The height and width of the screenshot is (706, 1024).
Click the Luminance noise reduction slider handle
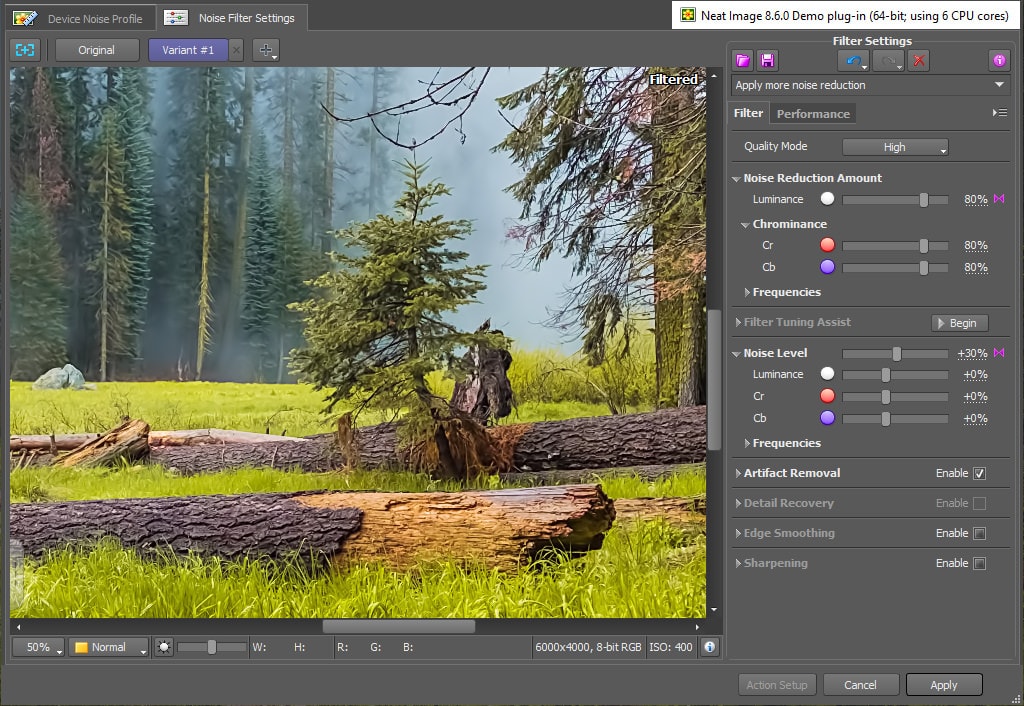pos(924,200)
